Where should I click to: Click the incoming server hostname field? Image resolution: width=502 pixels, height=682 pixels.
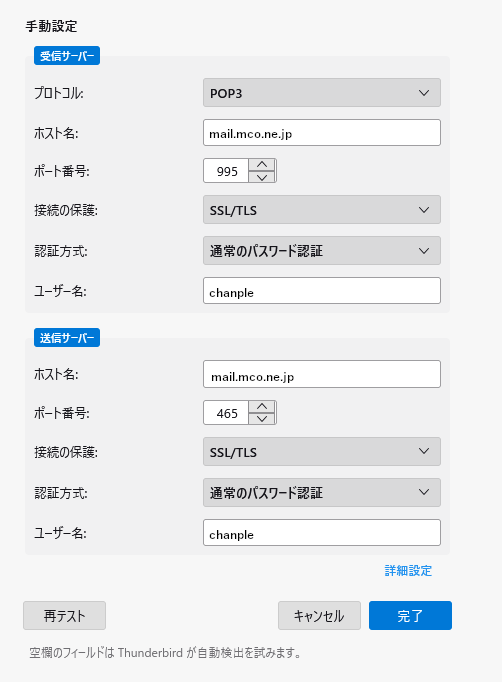[x=322, y=133]
